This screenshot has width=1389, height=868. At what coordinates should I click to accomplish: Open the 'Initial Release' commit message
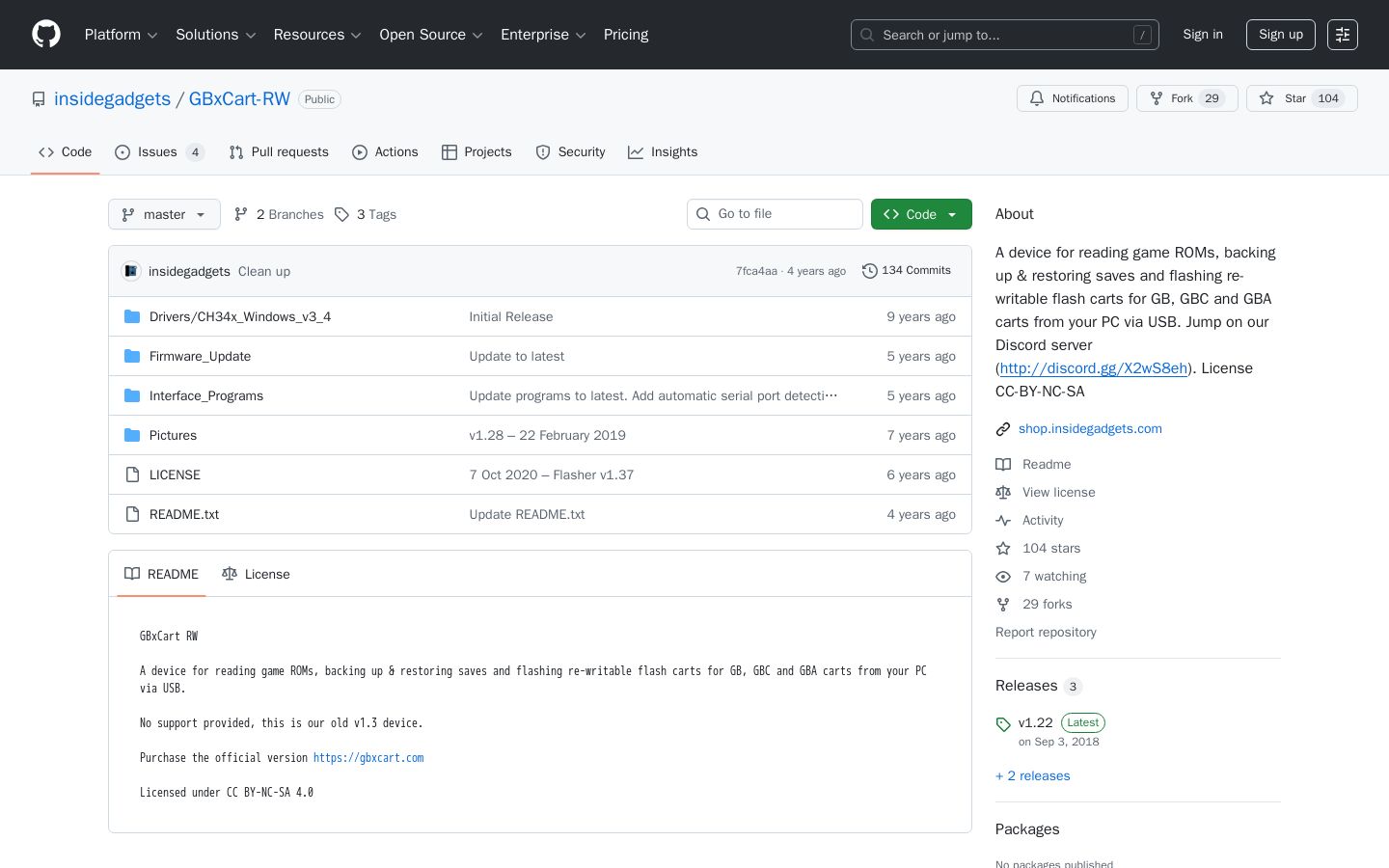tap(511, 316)
